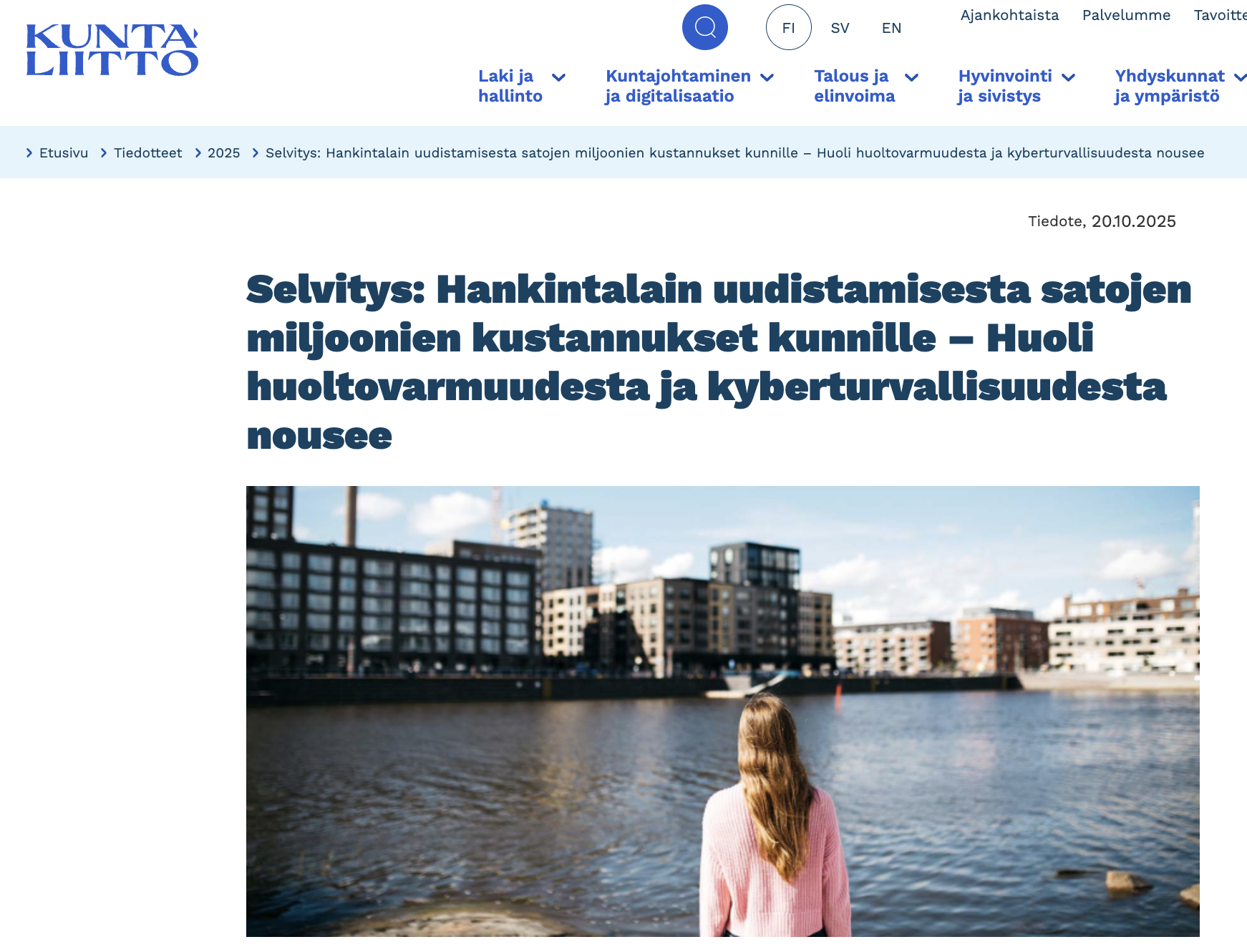Switch site language to SV
The image size is (1247, 952).
840,28
